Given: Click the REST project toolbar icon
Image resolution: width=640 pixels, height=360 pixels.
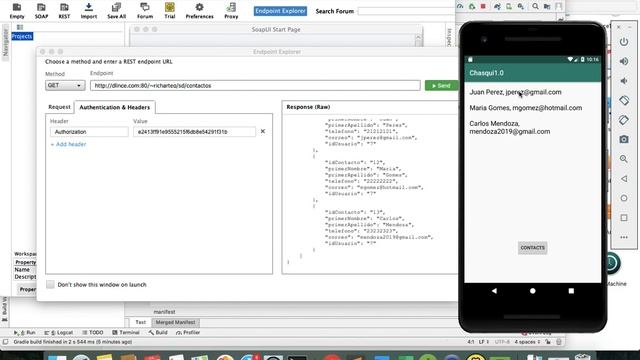Looking at the screenshot, I should (64, 11).
